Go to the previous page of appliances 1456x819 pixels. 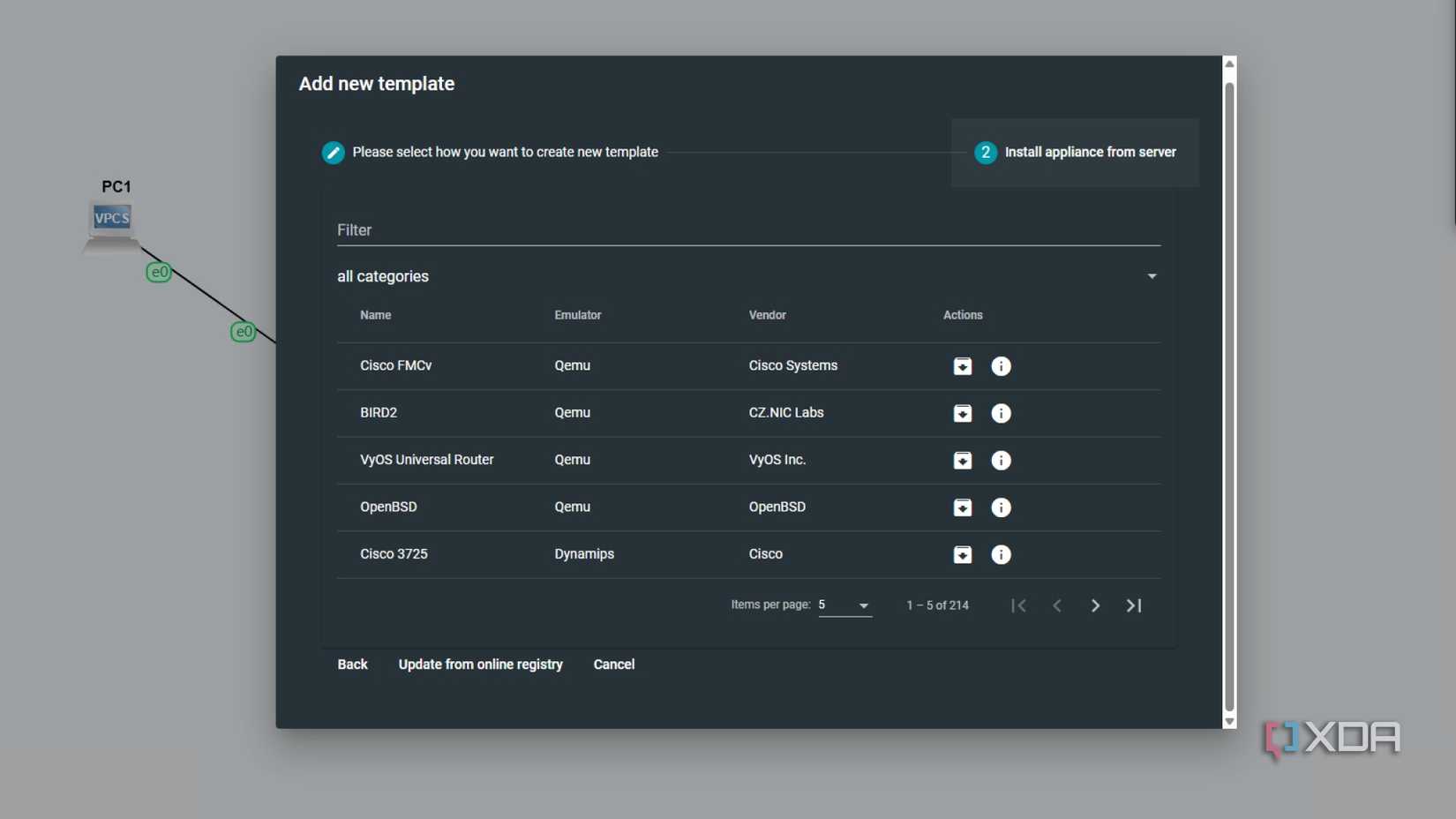coord(1057,605)
